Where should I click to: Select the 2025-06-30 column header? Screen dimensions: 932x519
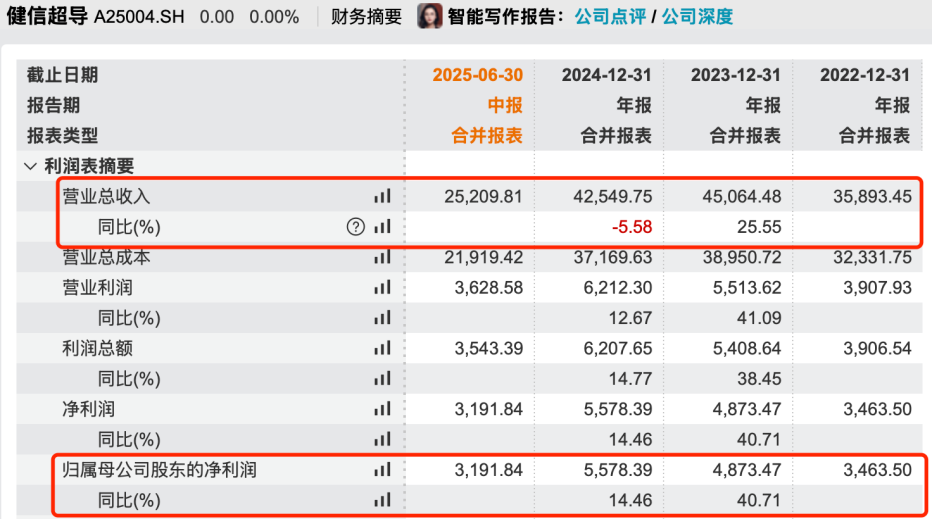pos(477,75)
